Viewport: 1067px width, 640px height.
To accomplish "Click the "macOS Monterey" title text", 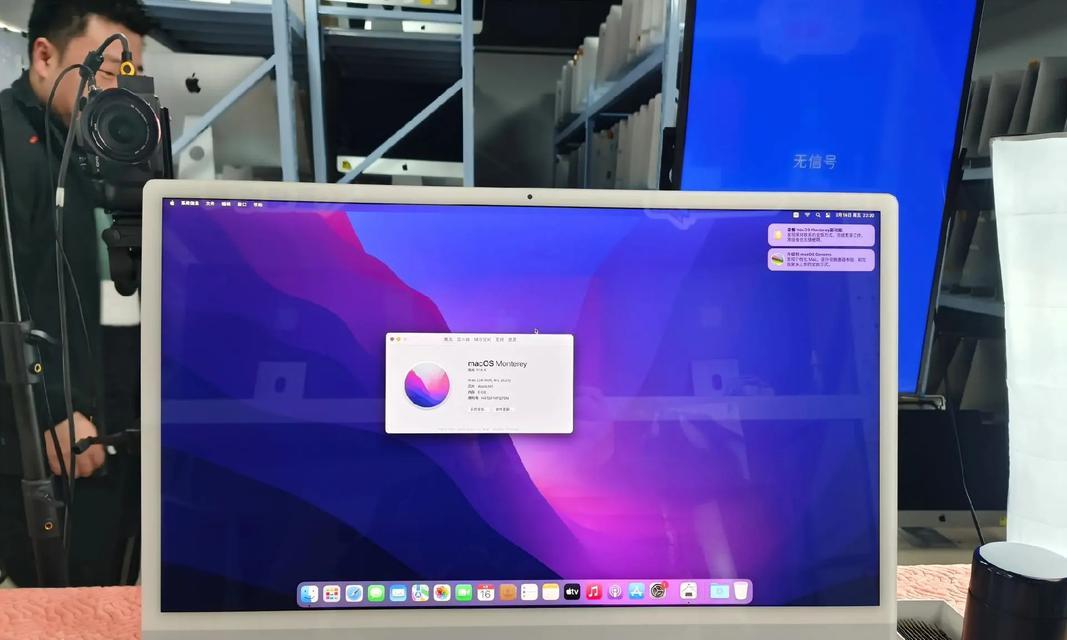I will click(497, 364).
